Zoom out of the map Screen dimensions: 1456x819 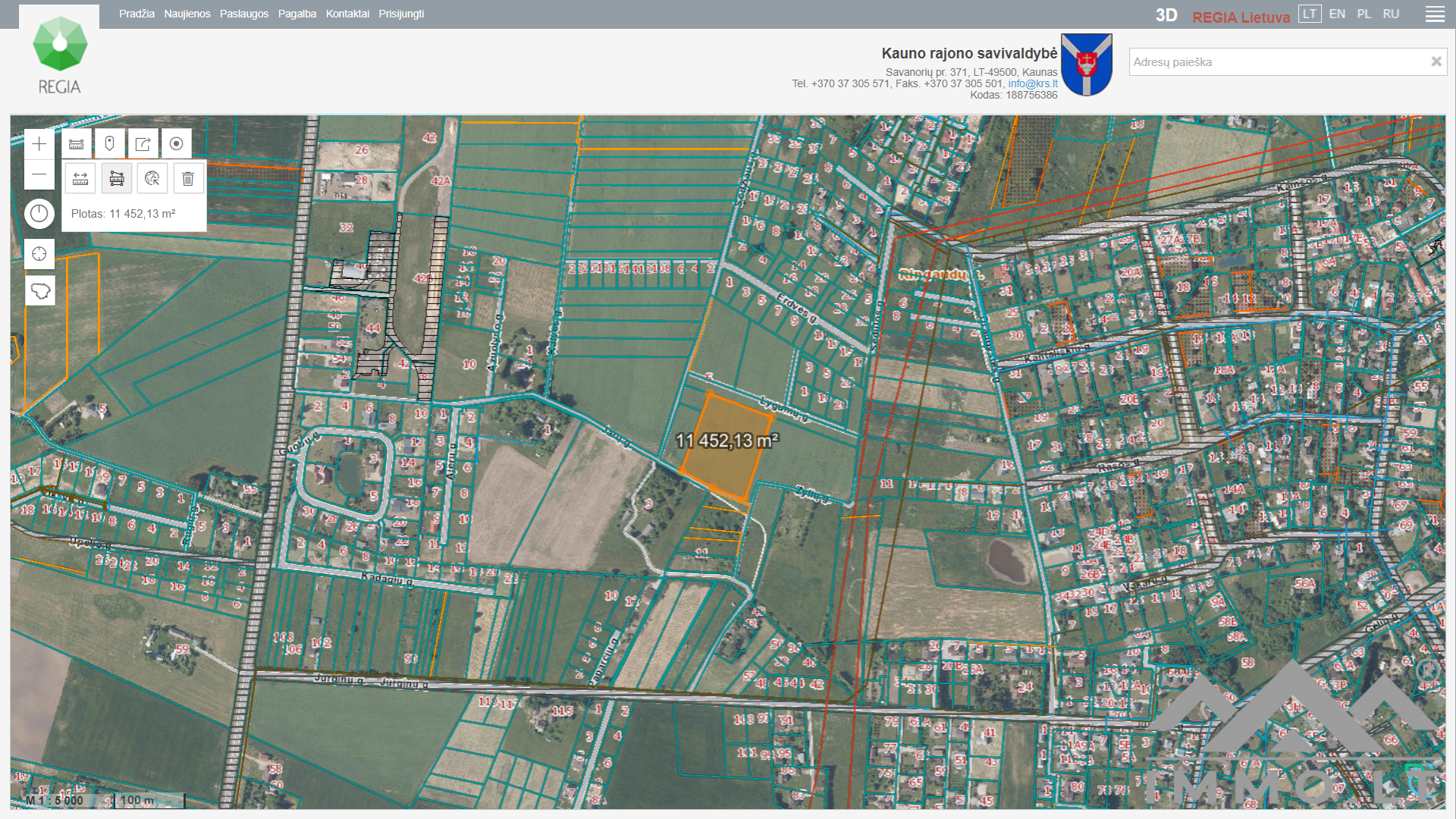click(x=39, y=174)
